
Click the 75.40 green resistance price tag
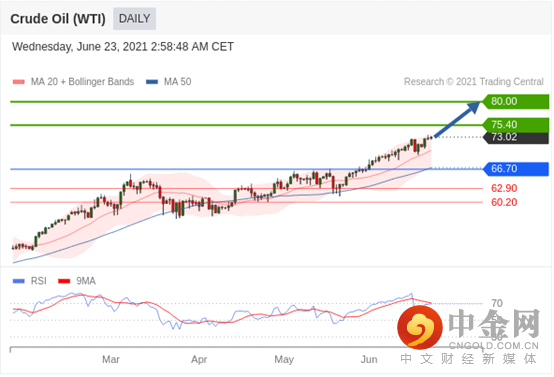(x=515, y=125)
